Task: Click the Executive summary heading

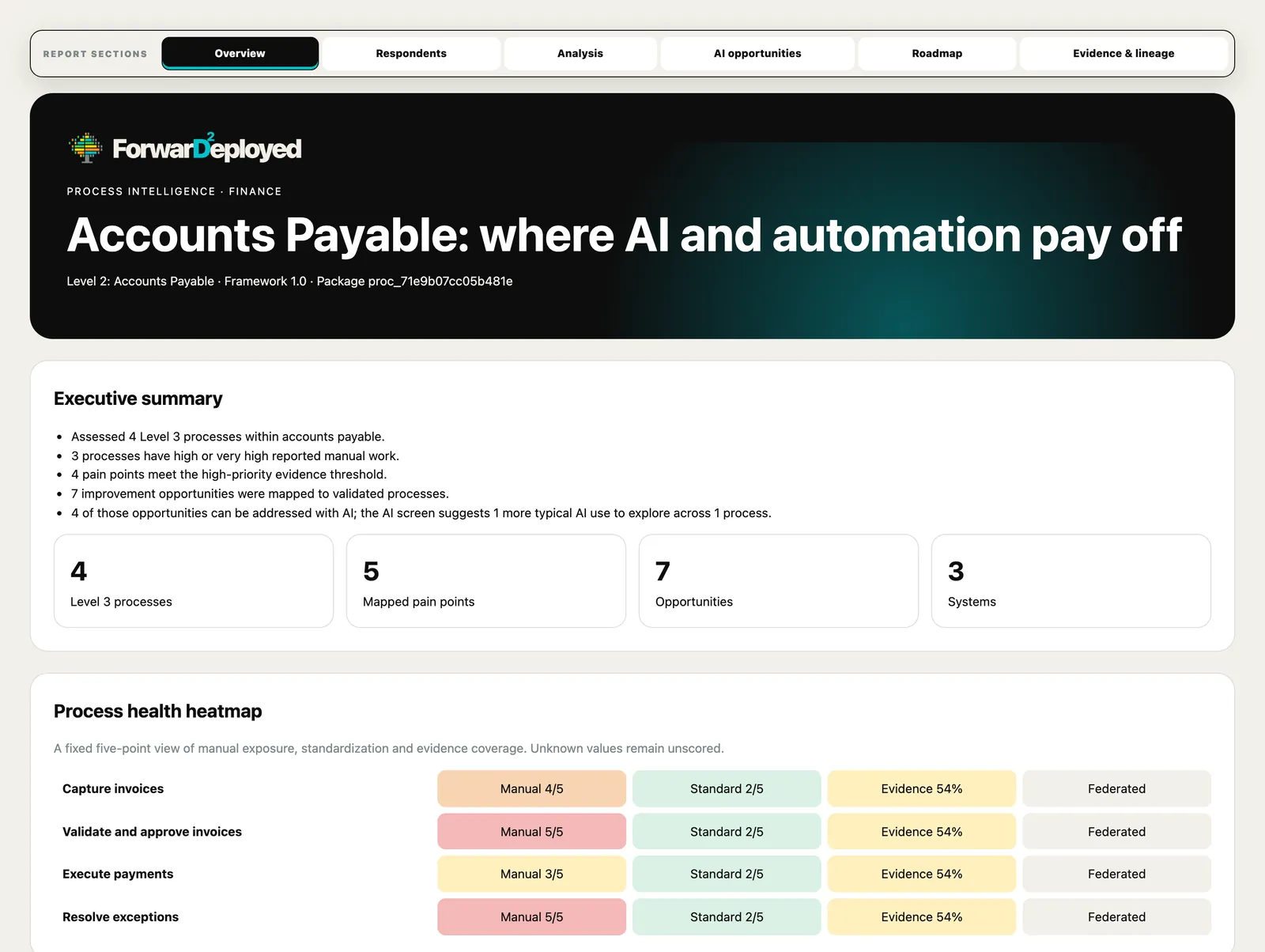Action: tap(138, 399)
